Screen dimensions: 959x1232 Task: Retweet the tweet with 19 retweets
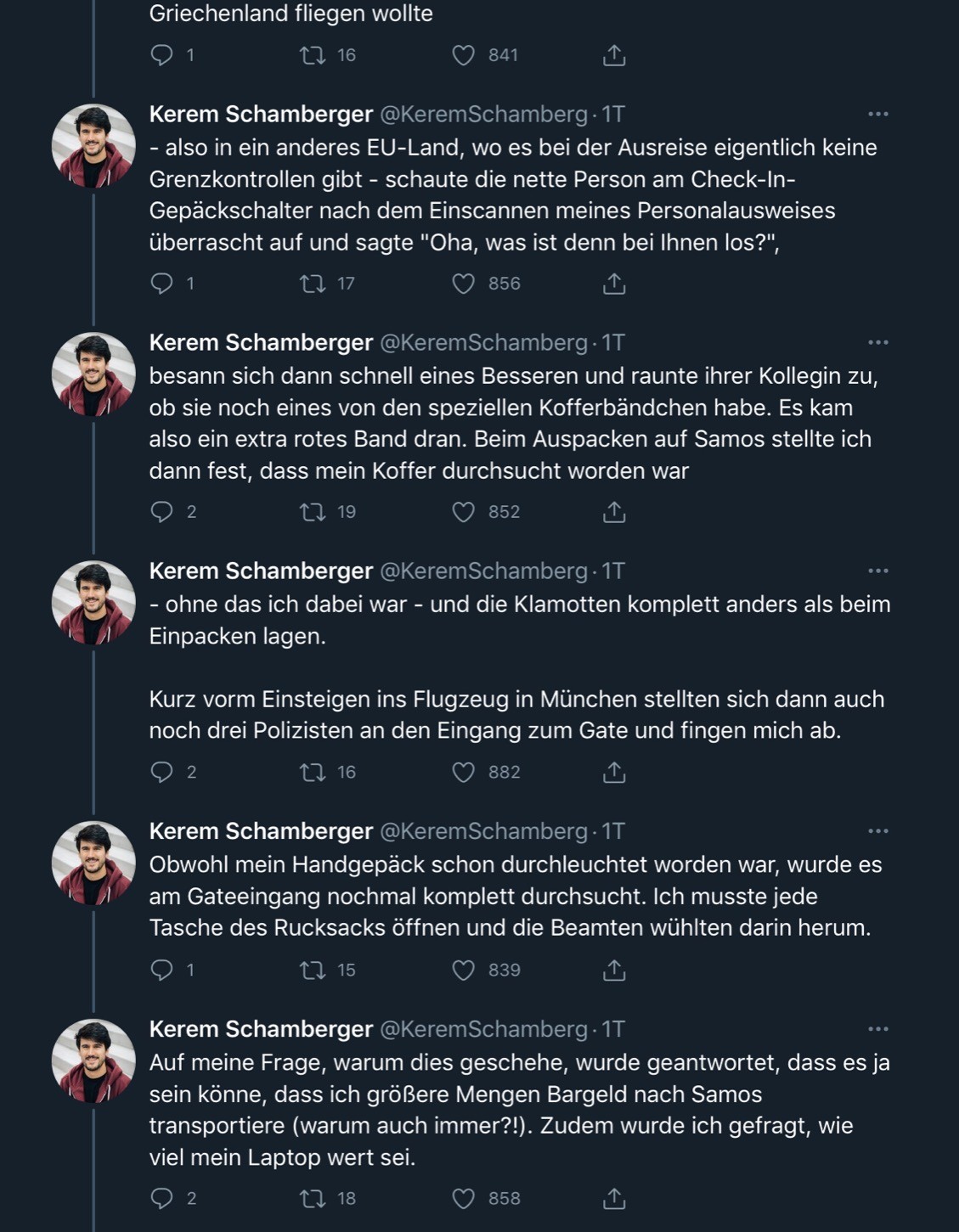pos(313,512)
